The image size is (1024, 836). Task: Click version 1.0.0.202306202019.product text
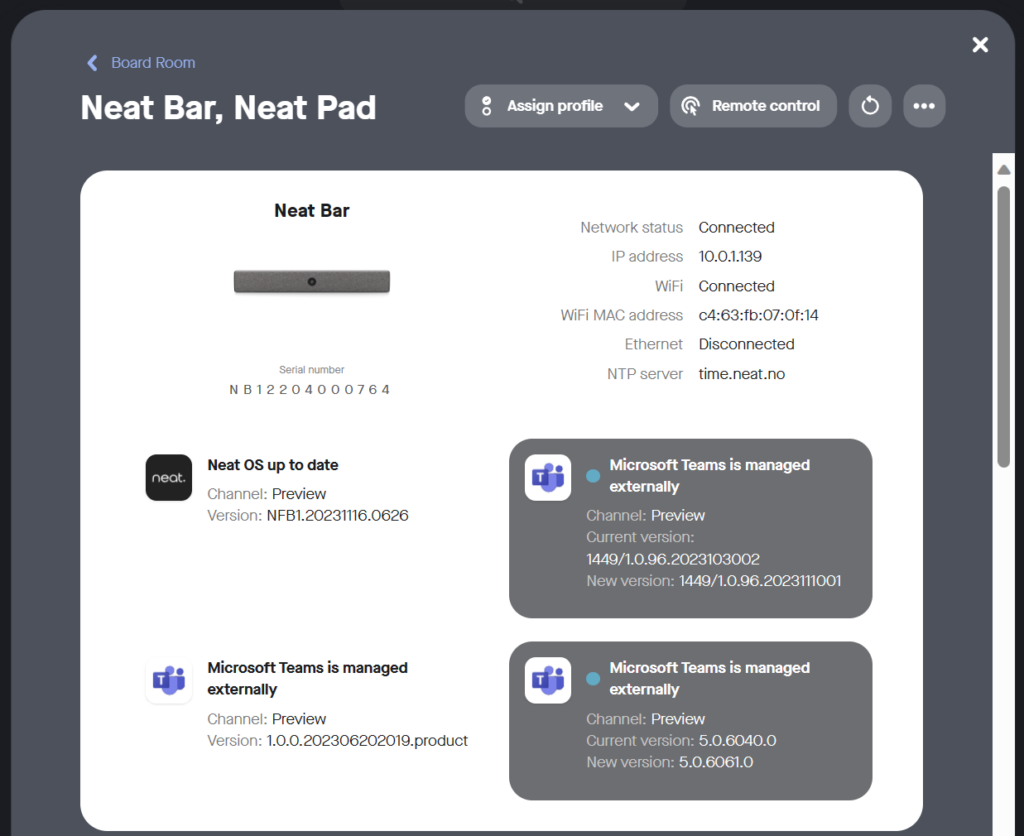[x=367, y=741]
